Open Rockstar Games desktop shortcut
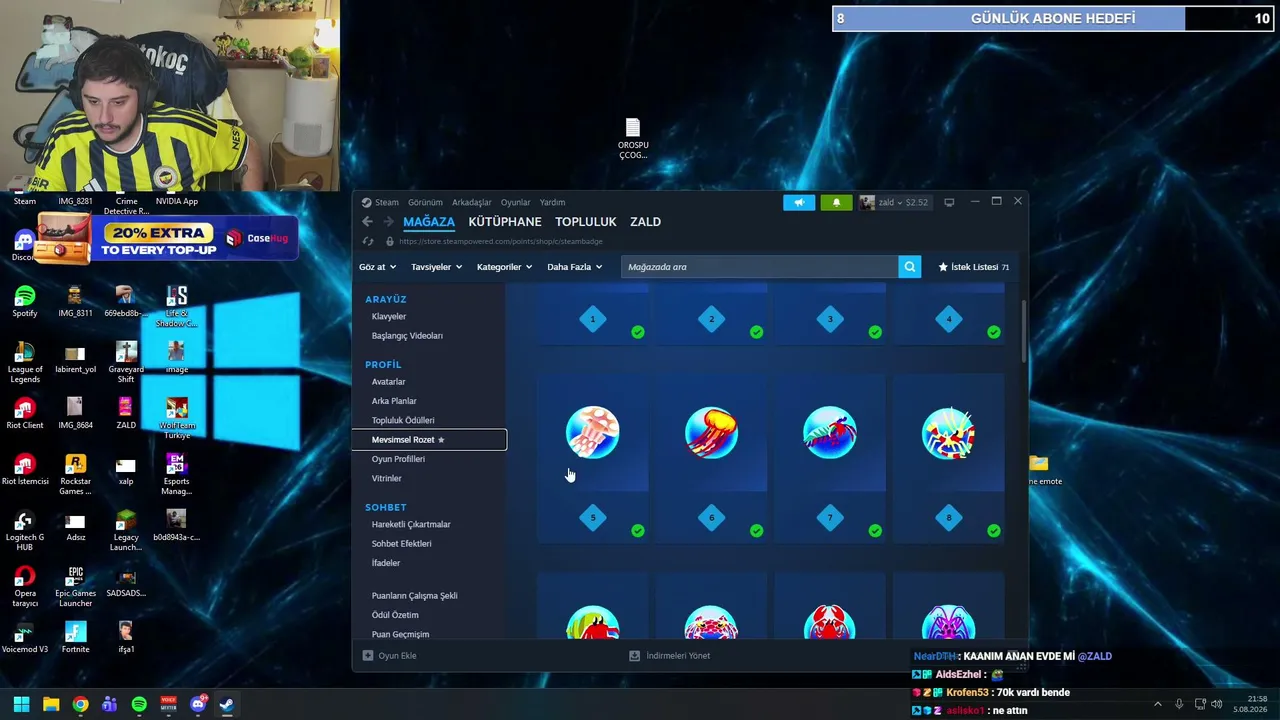 click(x=75, y=474)
